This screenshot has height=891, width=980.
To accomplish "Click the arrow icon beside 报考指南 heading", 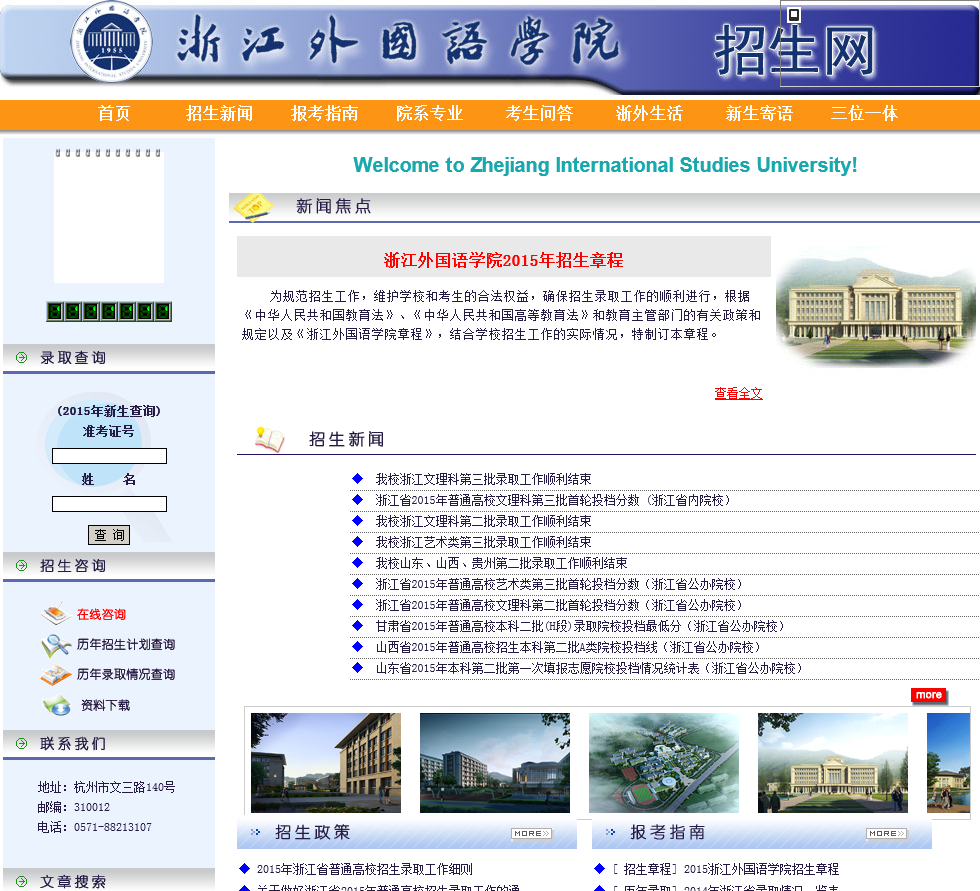I will coord(610,832).
